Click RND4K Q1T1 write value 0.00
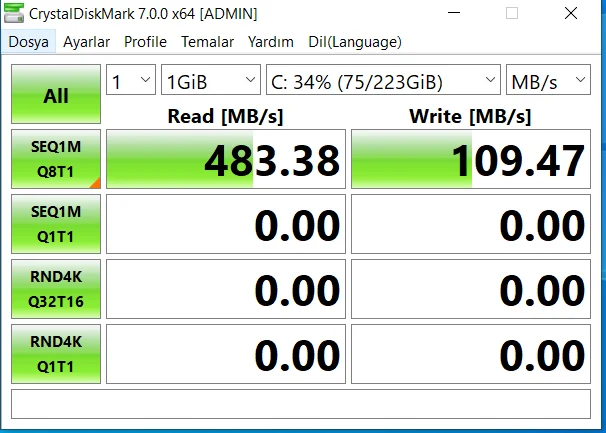This screenshot has width=606, height=433. [x=471, y=354]
